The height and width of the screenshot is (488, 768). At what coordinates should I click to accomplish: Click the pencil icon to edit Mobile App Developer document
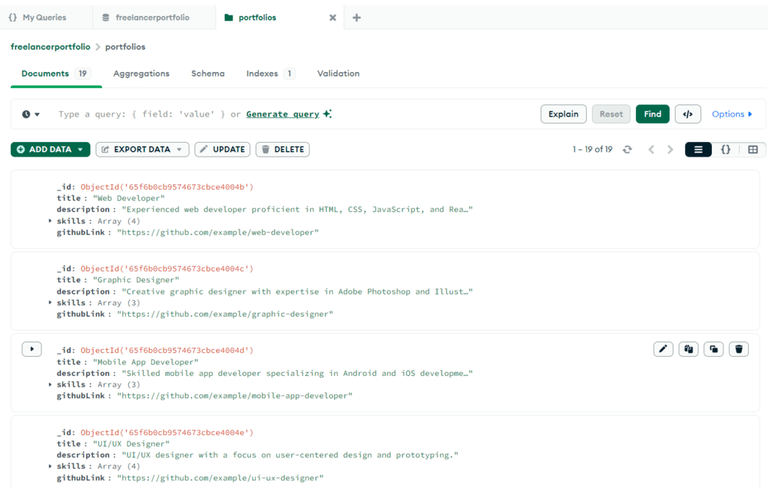(x=663, y=349)
